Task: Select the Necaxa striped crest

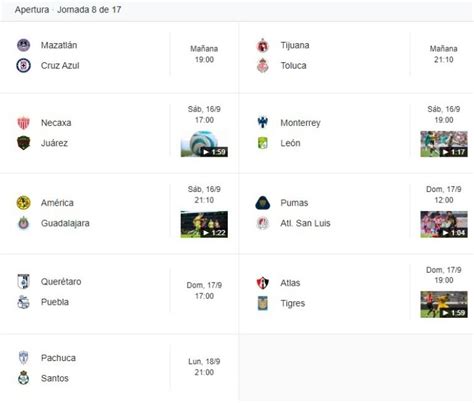Action: click(23, 123)
